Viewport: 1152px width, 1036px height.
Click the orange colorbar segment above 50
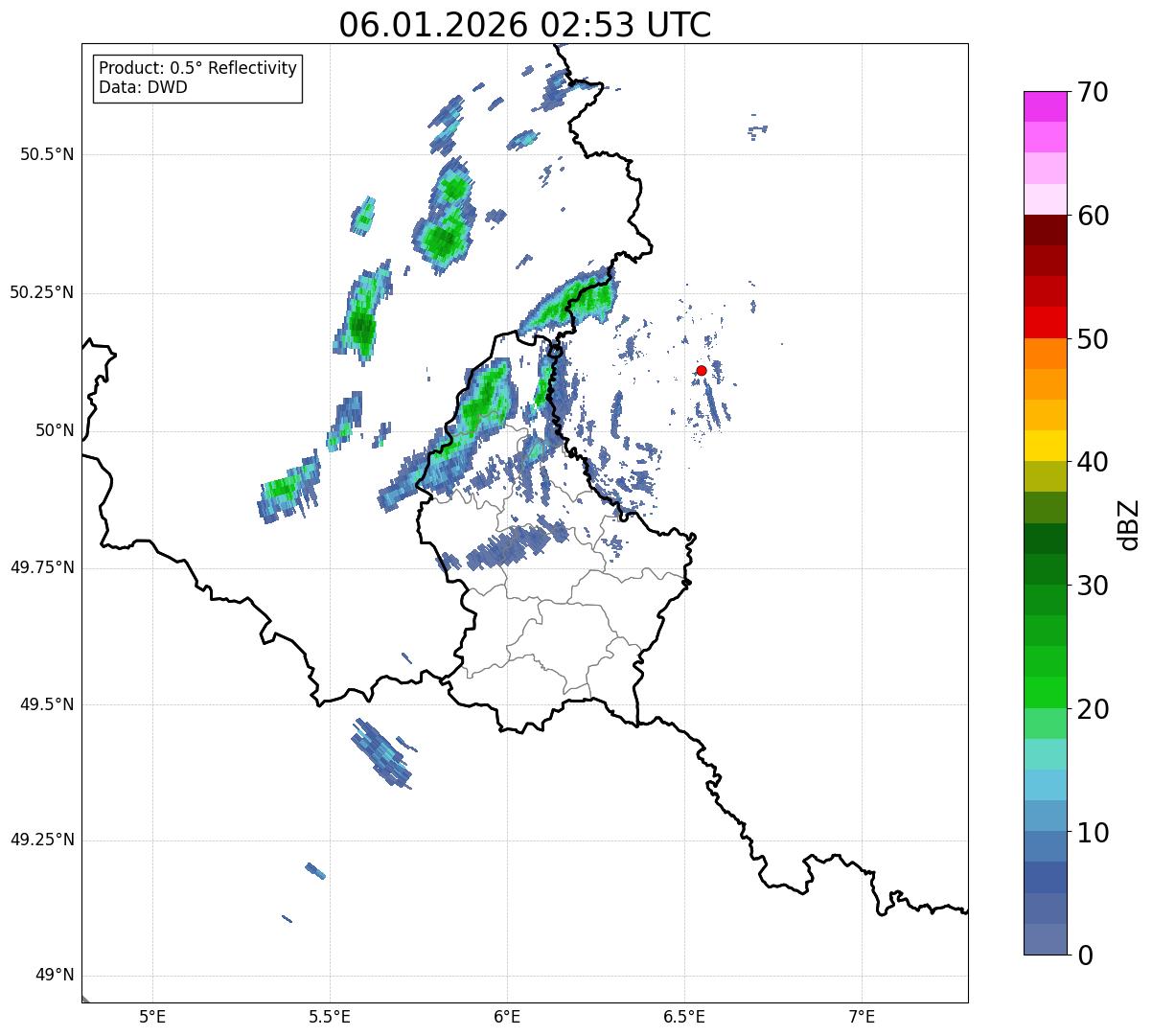point(1046,354)
